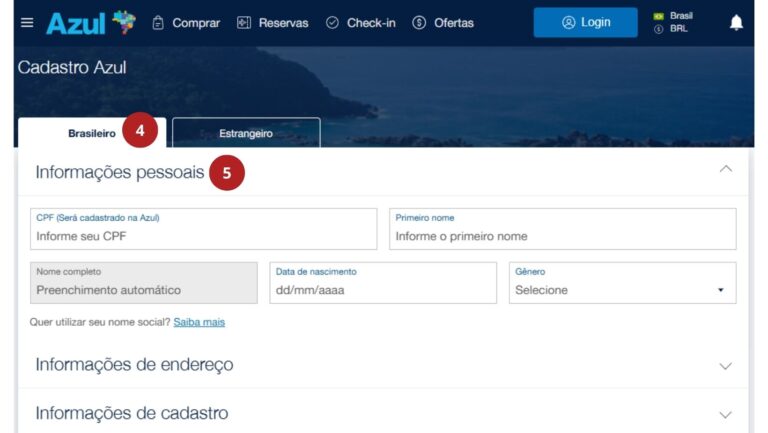The image size is (768, 433).
Task: Click the Saiba mais link
Action: [x=199, y=322]
